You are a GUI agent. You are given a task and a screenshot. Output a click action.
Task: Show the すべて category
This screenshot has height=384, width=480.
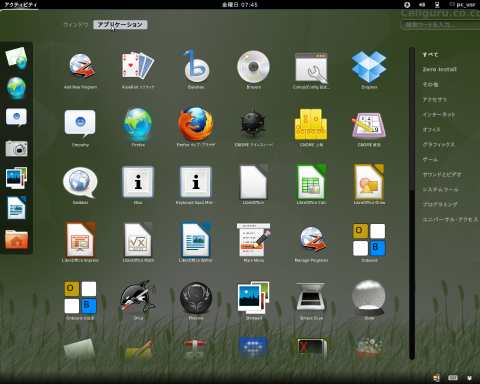pos(430,54)
